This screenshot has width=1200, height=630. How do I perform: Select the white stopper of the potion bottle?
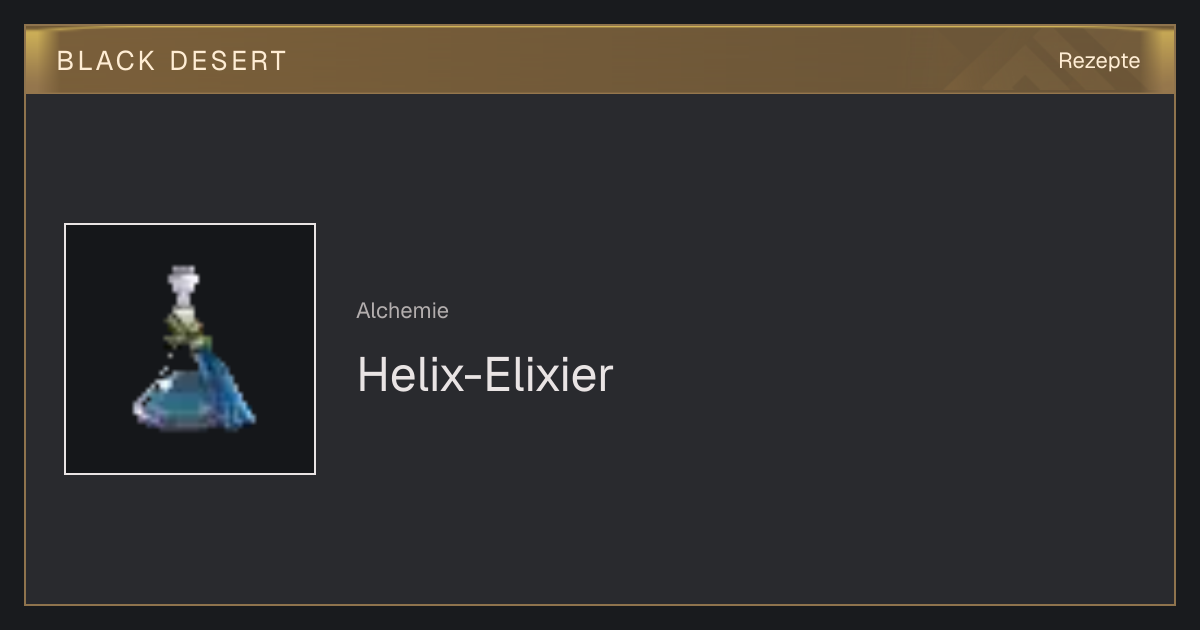pyautogui.click(x=183, y=288)
